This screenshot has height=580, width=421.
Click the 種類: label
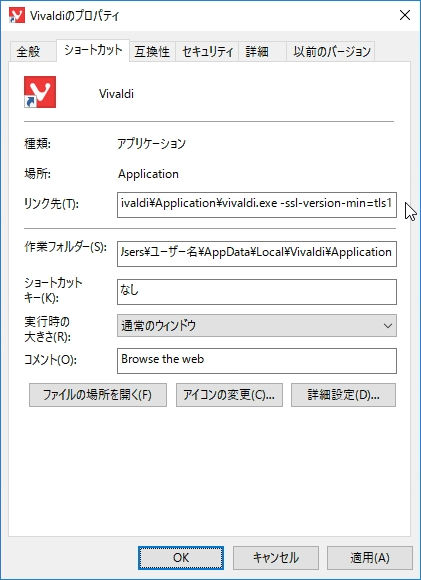[x=37, y=144]
